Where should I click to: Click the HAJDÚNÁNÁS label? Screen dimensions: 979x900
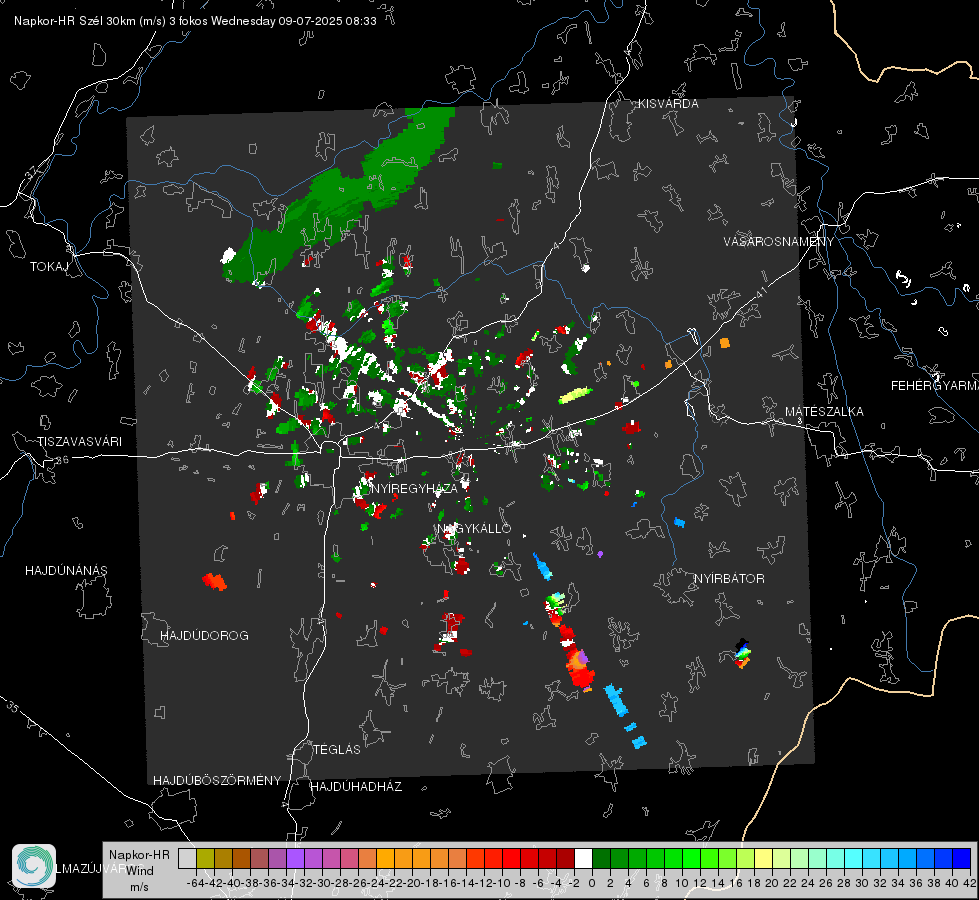[x=66, y=571]
